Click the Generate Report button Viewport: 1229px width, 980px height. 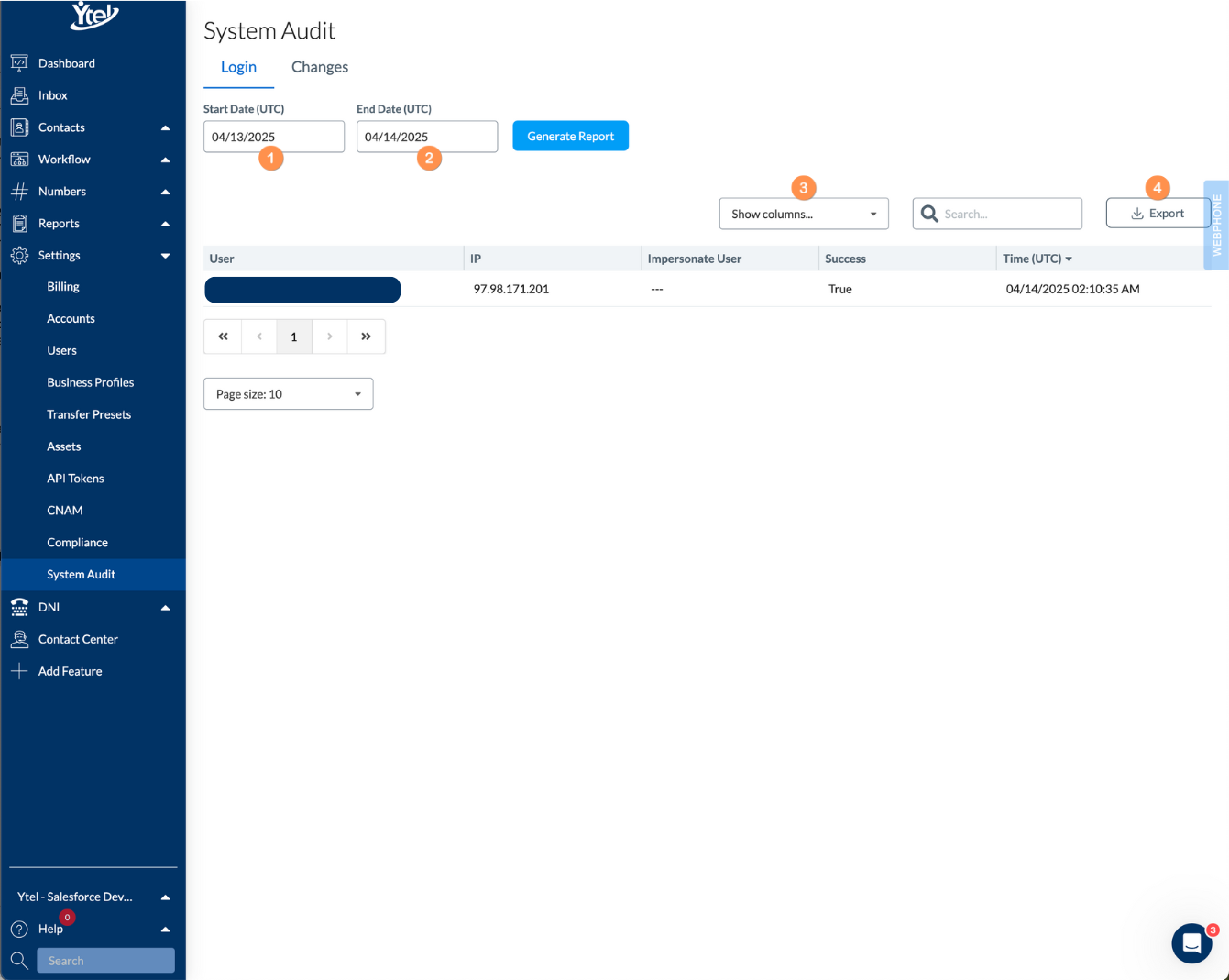[x=570, y=136]
